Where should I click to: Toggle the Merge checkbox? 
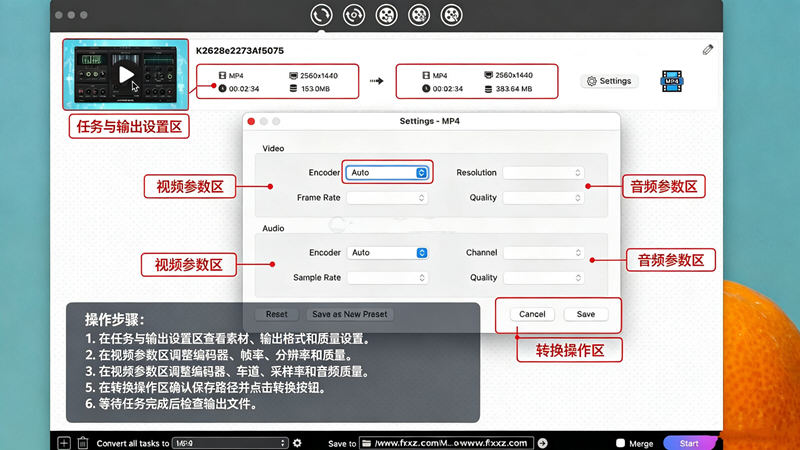pos(620,443)
